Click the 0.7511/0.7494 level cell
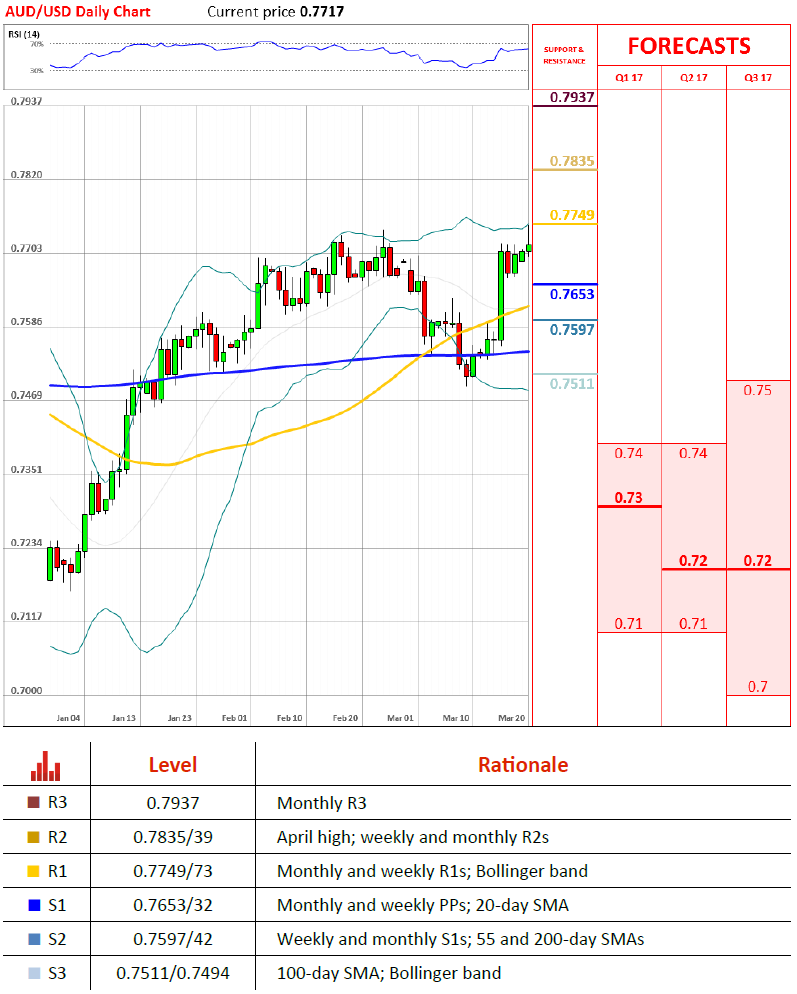Viewport: 797px width, 994px height. (172, 973)
